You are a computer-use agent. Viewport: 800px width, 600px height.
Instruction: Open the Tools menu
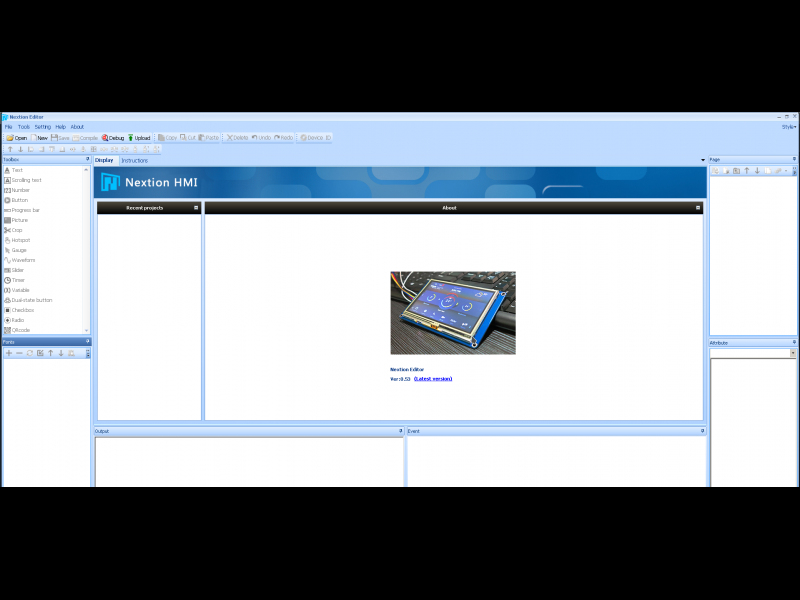pos(24,127)
